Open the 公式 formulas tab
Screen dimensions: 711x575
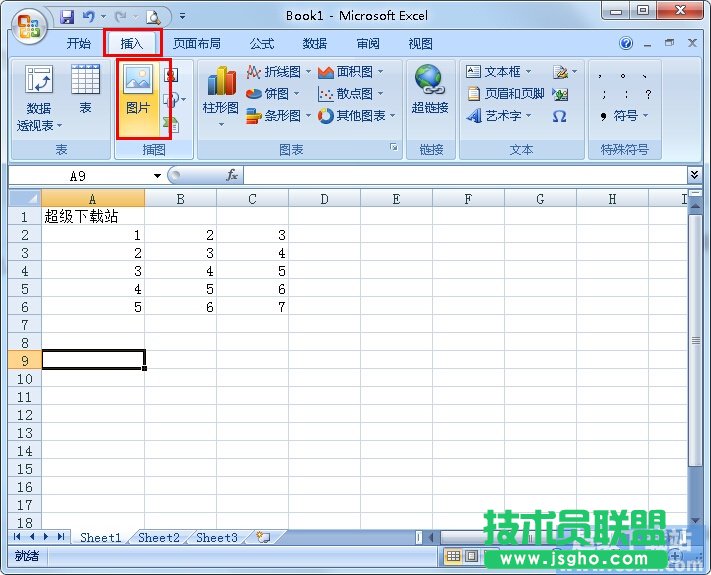pos(262,44)
